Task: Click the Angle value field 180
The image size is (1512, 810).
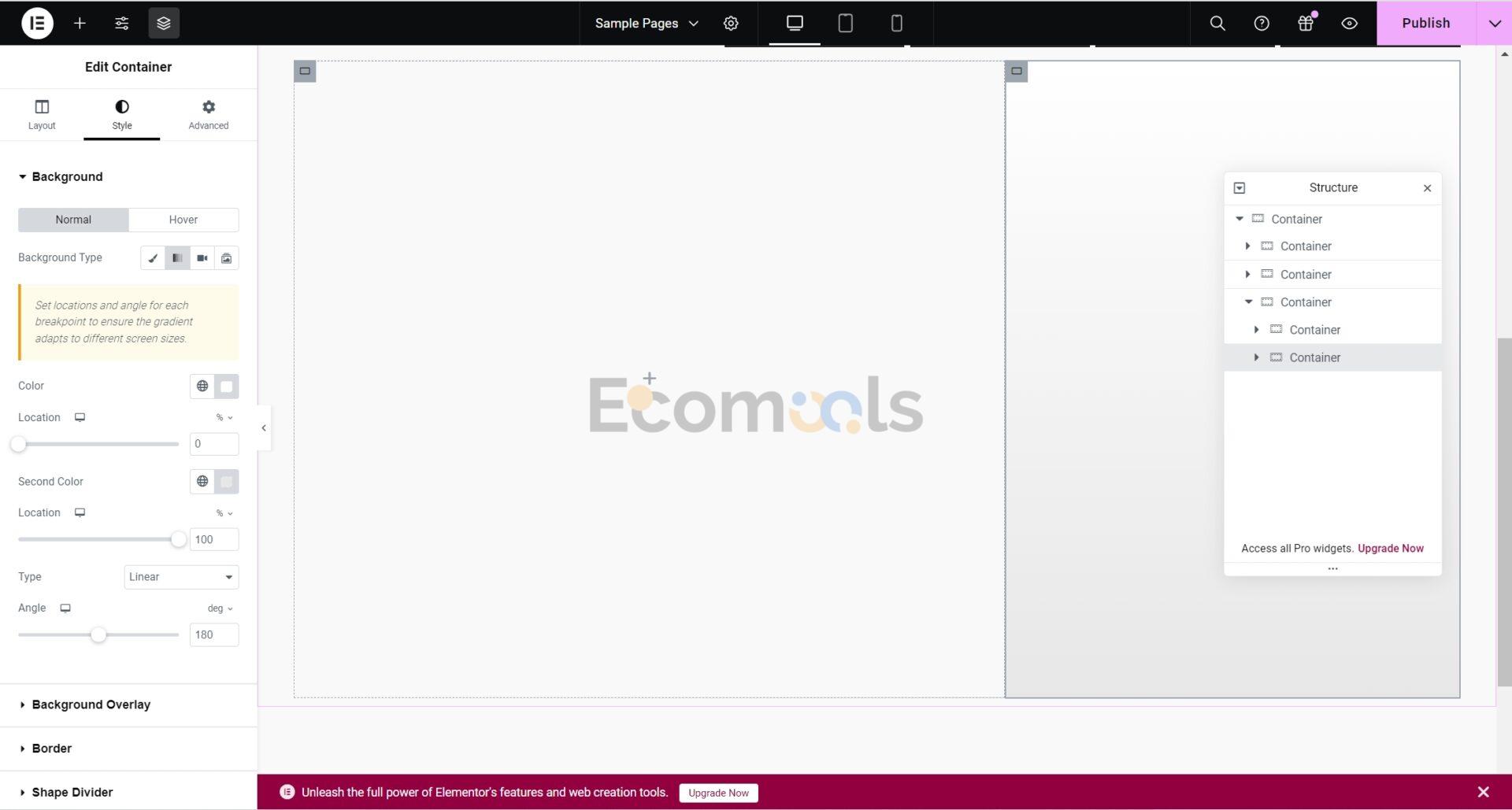Action: click(214, 635)
